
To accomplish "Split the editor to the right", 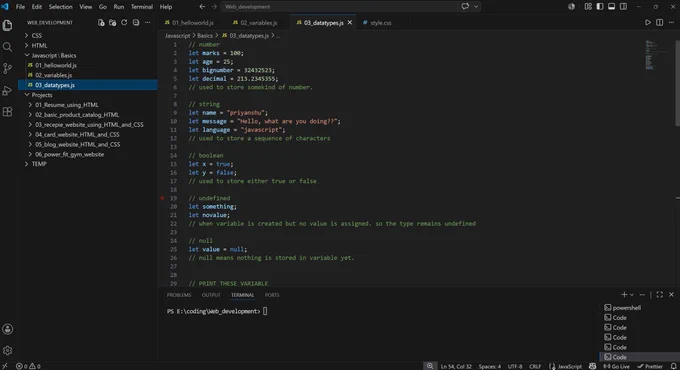I will click(659, 23).
